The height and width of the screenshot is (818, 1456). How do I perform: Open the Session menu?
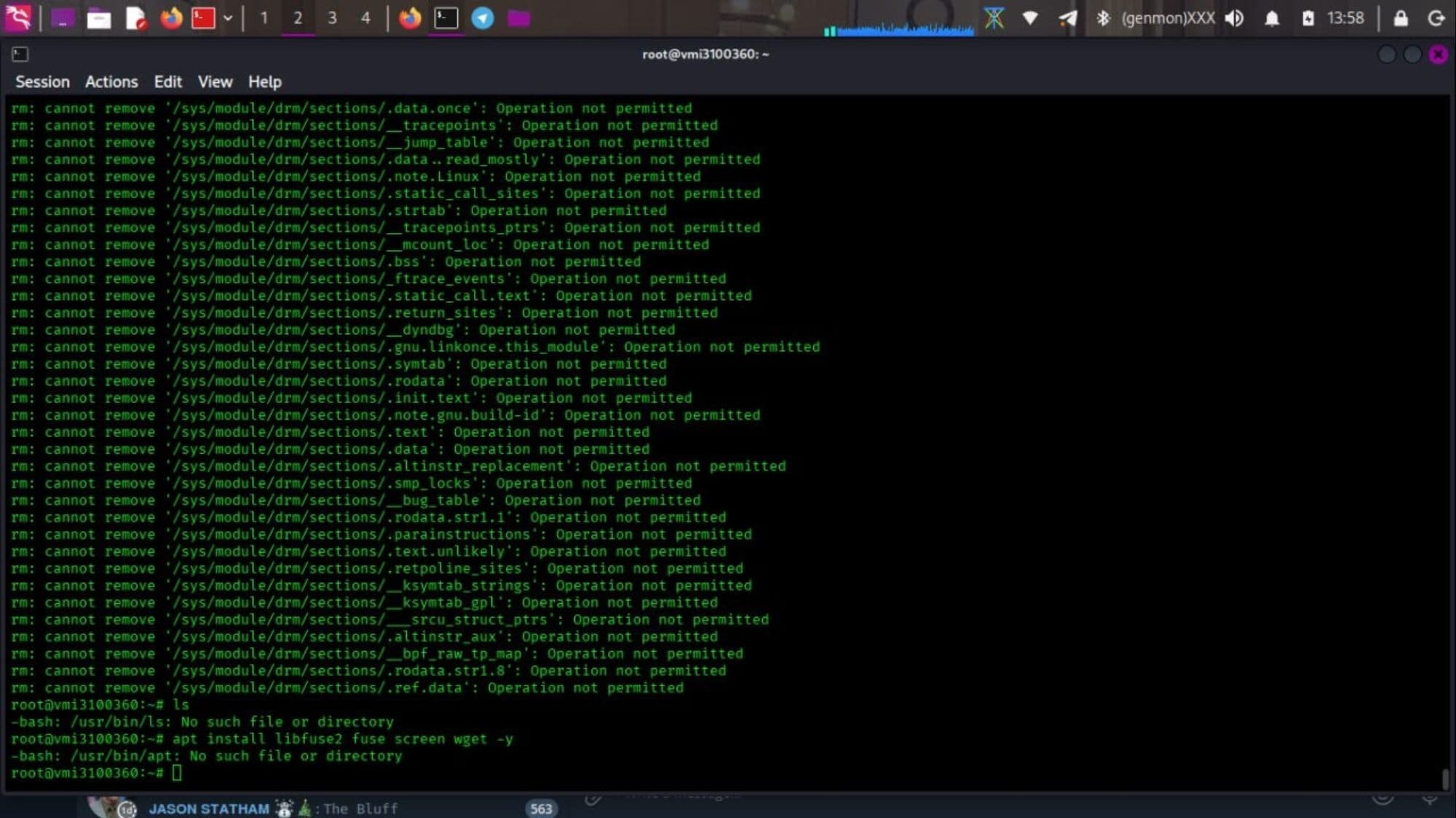pos(42,82)
